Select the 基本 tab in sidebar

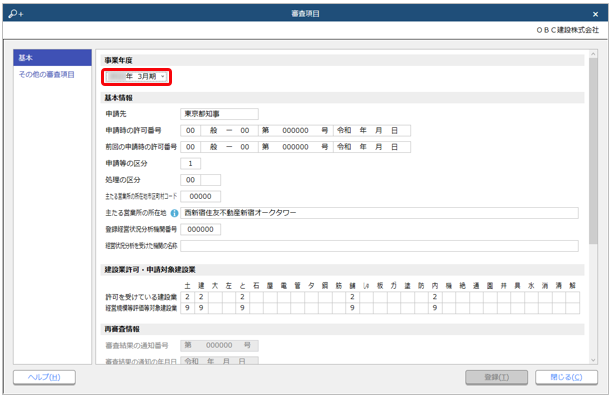pos(53,58)
